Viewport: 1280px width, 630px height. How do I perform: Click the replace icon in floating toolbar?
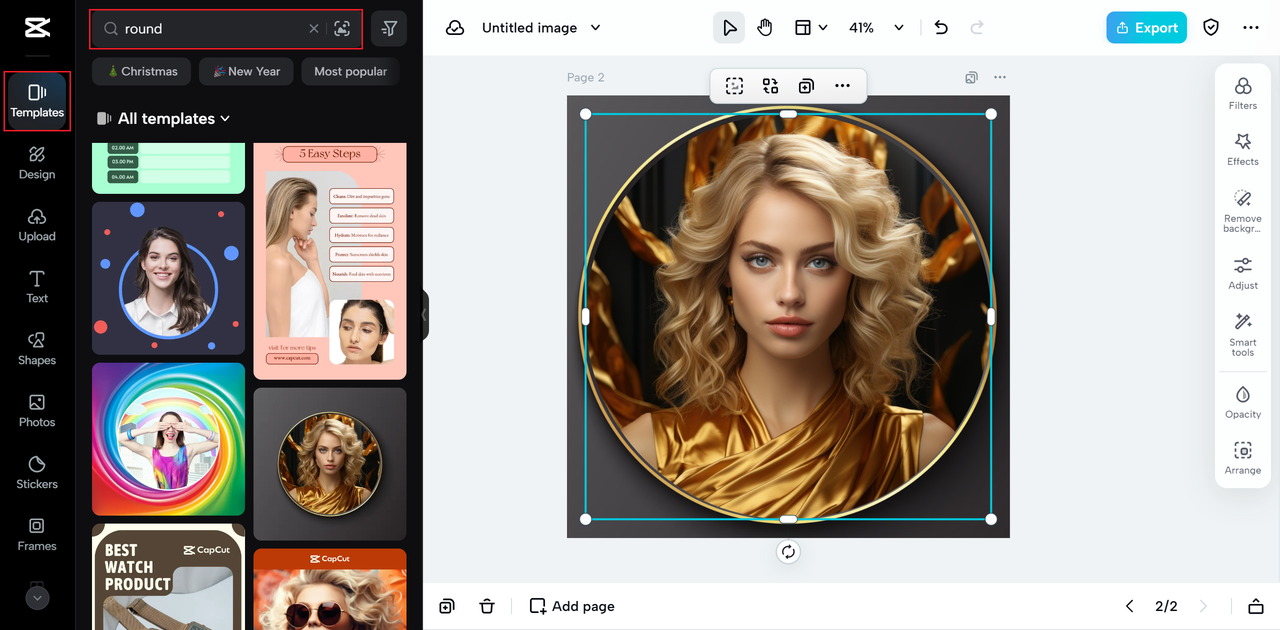770,86
